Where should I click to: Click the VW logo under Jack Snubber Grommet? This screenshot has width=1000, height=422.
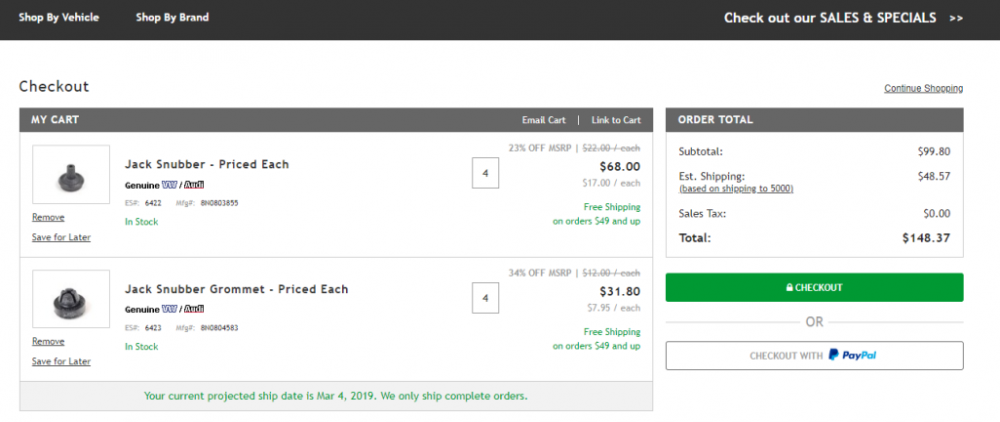(x=169, y=309)
